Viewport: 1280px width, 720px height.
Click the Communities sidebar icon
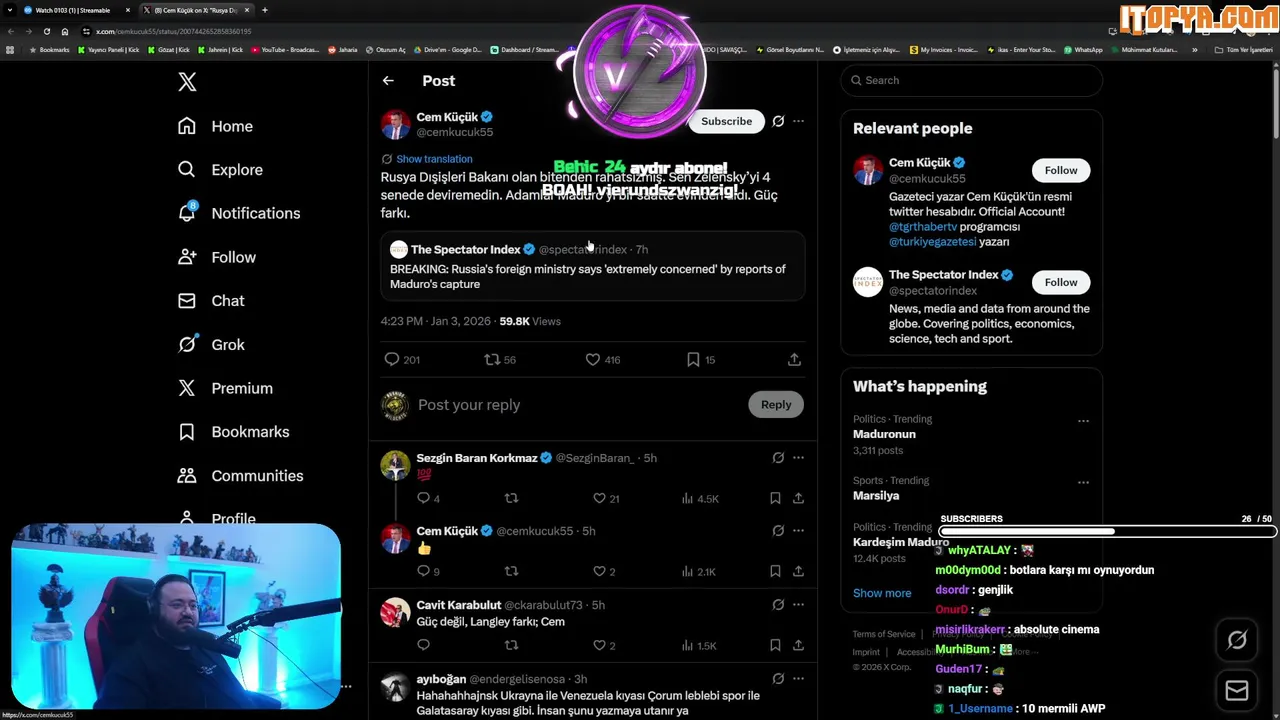click(x=187, y=476)
